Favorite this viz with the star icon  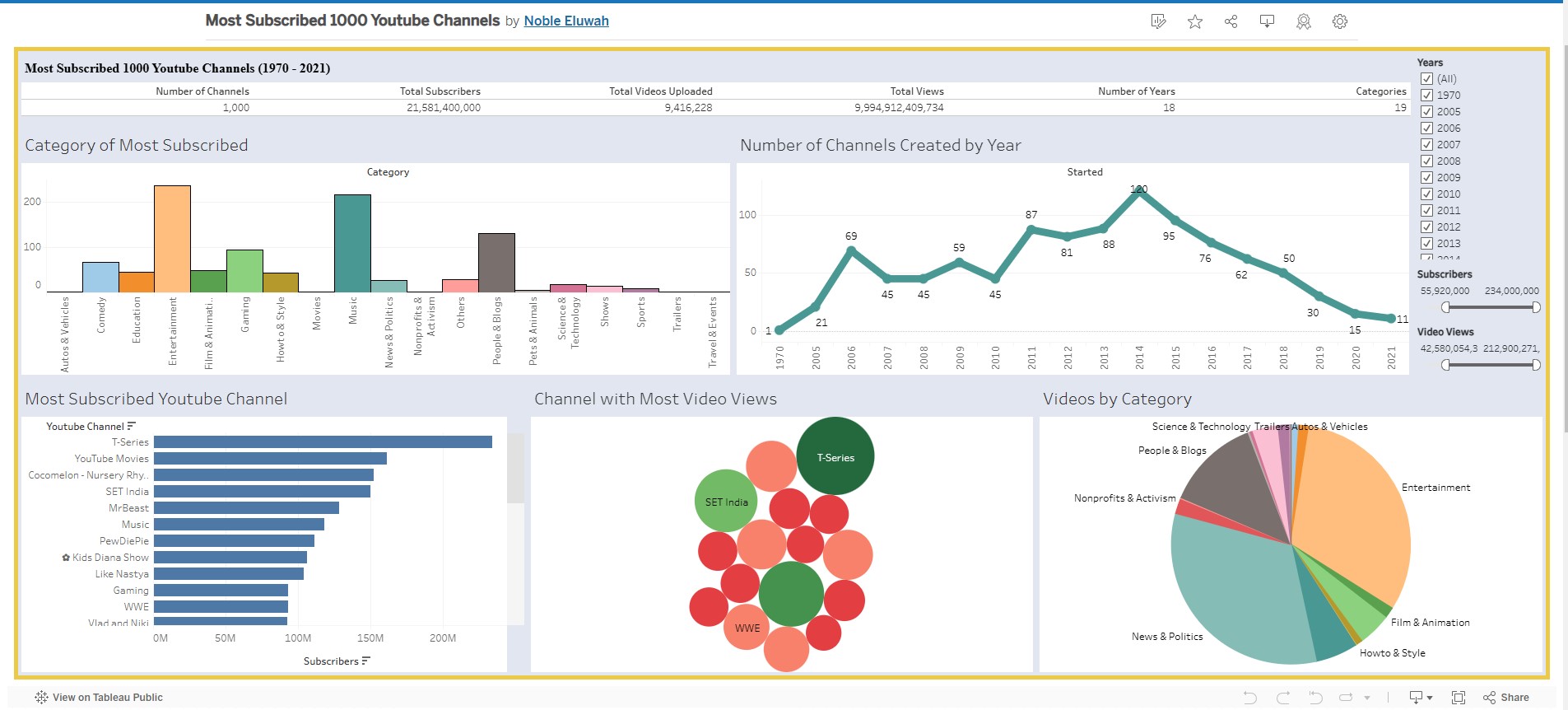point(1195,21)
